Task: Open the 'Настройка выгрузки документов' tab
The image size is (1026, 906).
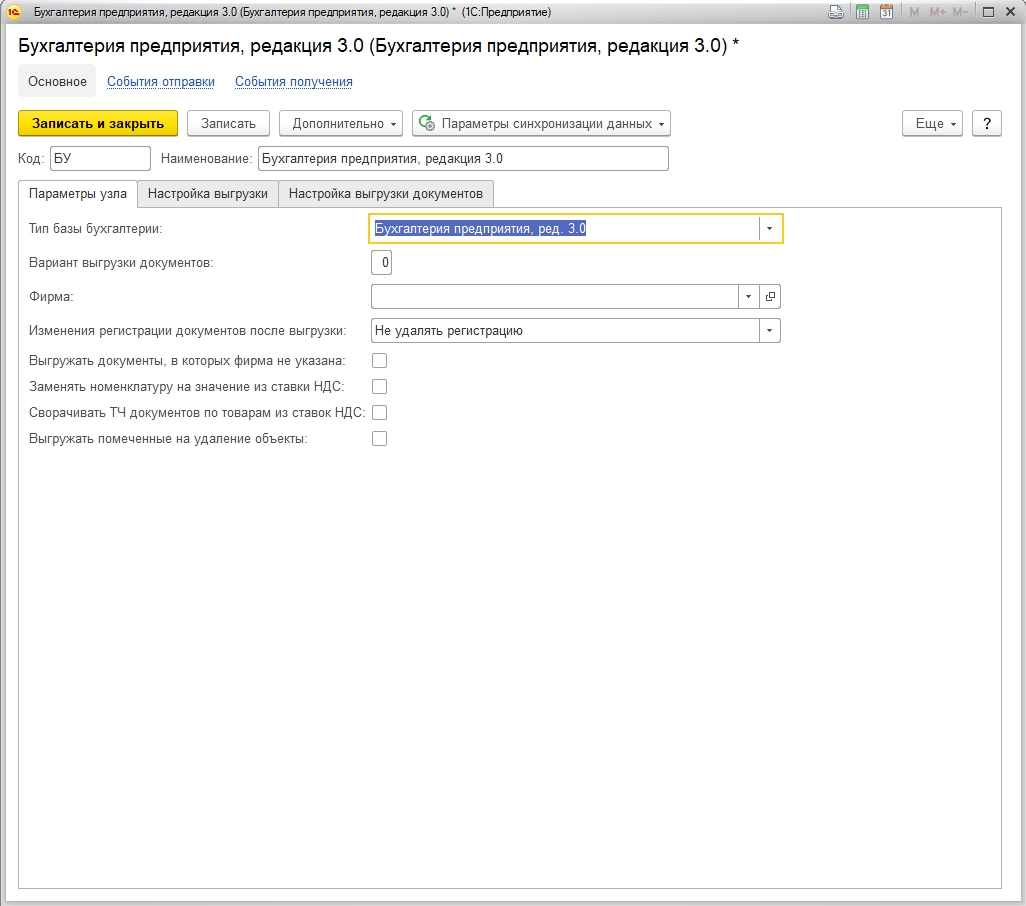Action: point(386,194)
